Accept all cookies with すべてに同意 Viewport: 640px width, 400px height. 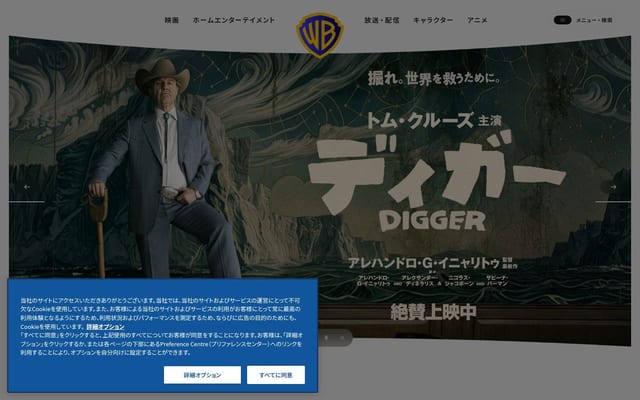click(276, 375)
